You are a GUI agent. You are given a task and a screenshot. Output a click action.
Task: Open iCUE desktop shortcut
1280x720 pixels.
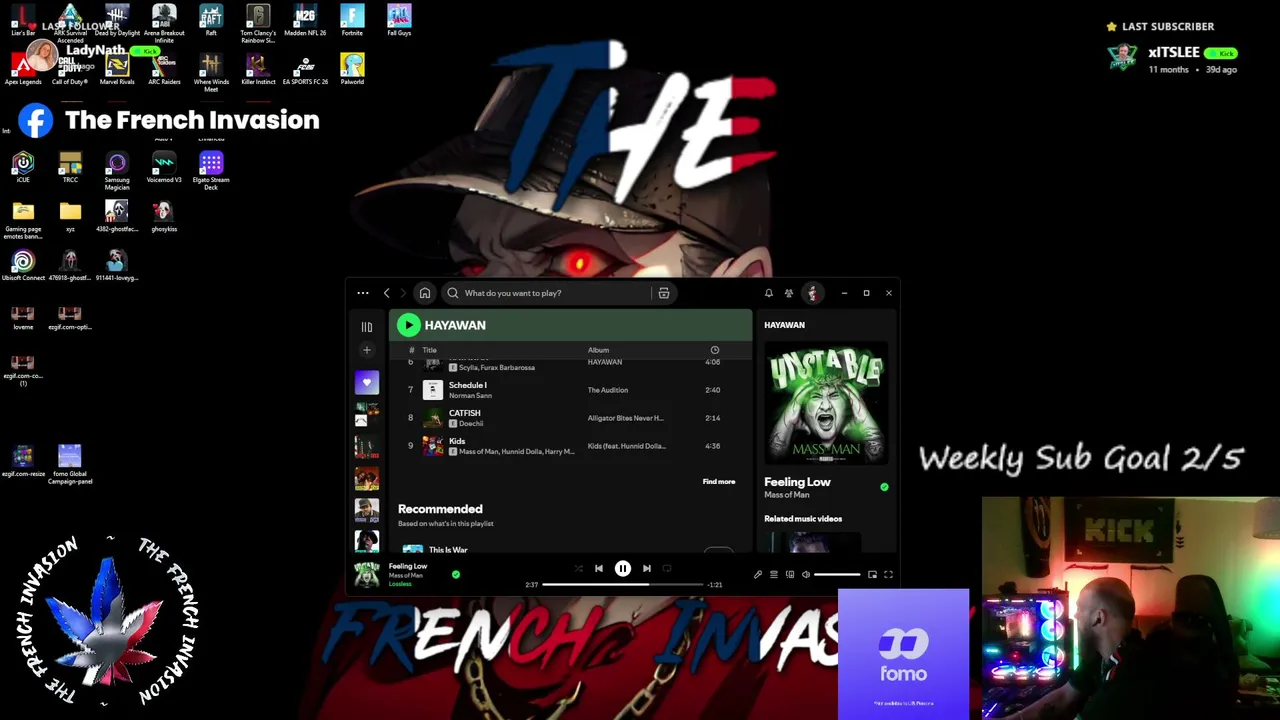[23, 167]
